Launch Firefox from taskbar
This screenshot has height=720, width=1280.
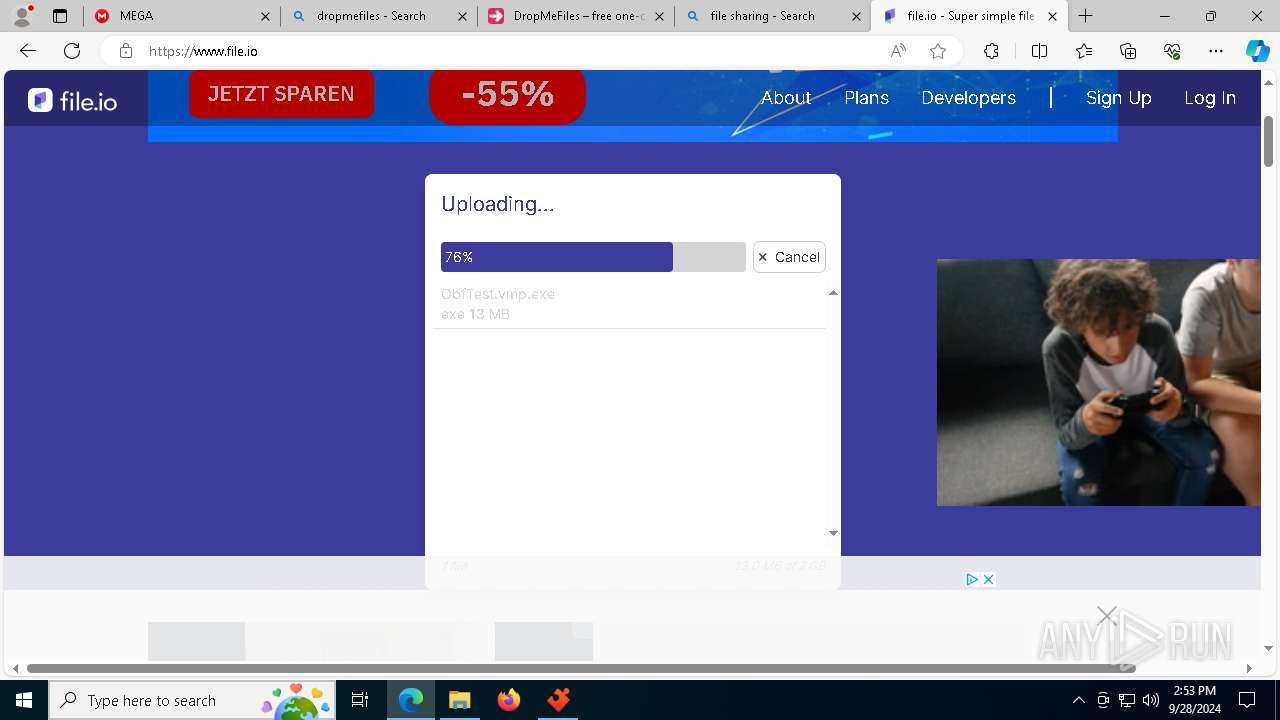[x=509, y=700]
